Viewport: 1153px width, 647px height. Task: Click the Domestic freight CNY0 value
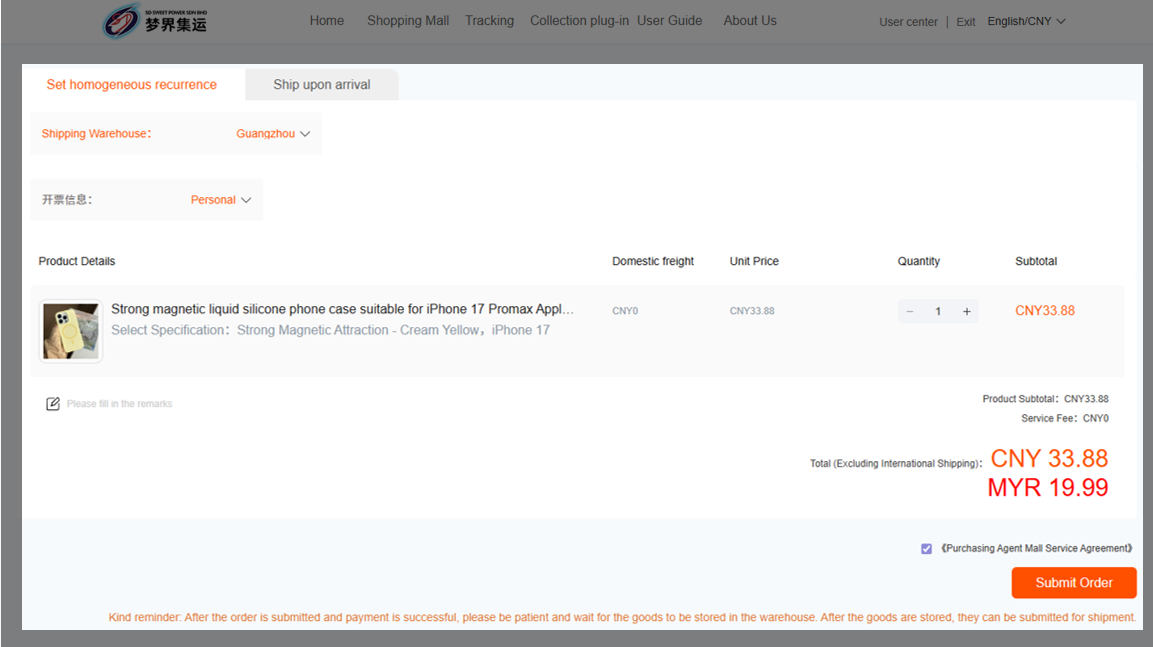tap(625, 311)
